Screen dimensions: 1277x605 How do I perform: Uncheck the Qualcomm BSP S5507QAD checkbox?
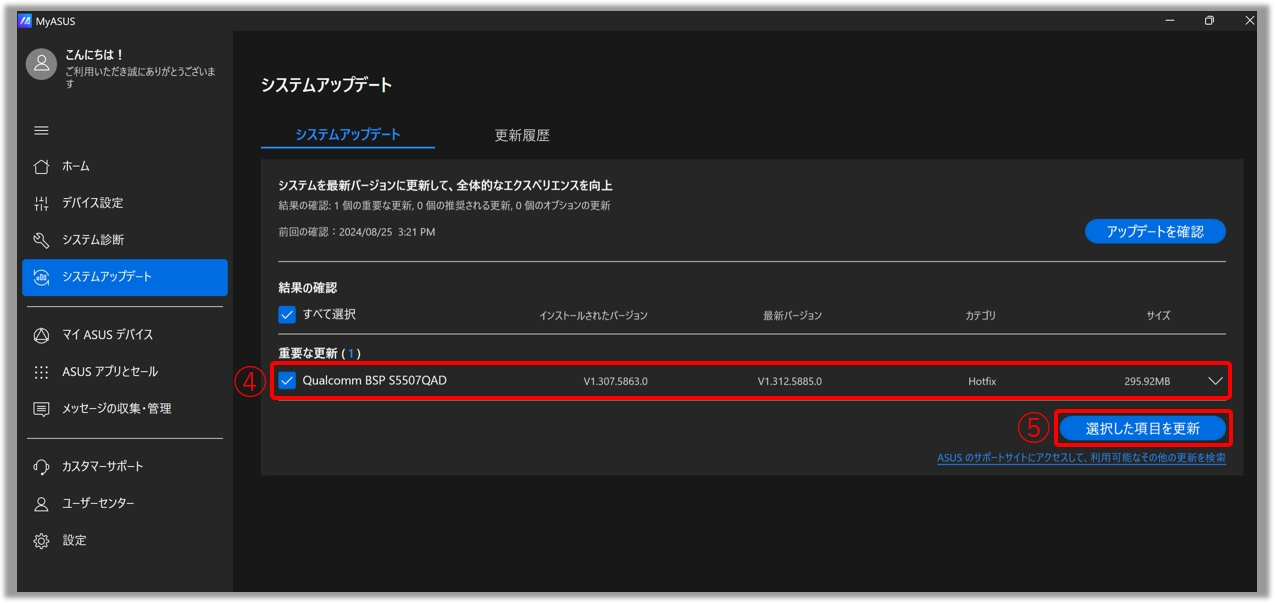[x=287, y=381]
